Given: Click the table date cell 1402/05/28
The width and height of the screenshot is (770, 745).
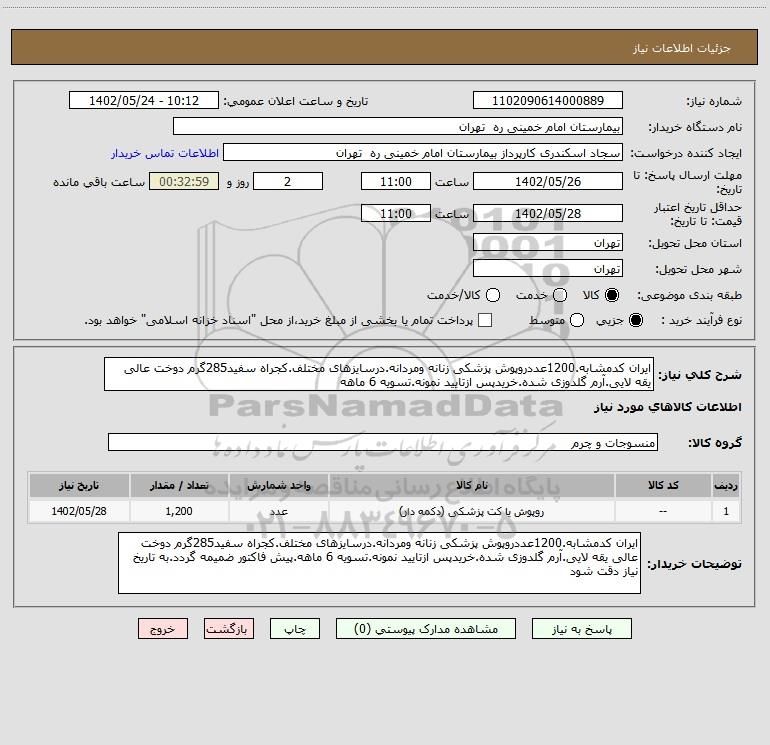Looking at the screenshot, I should [79, 511].
